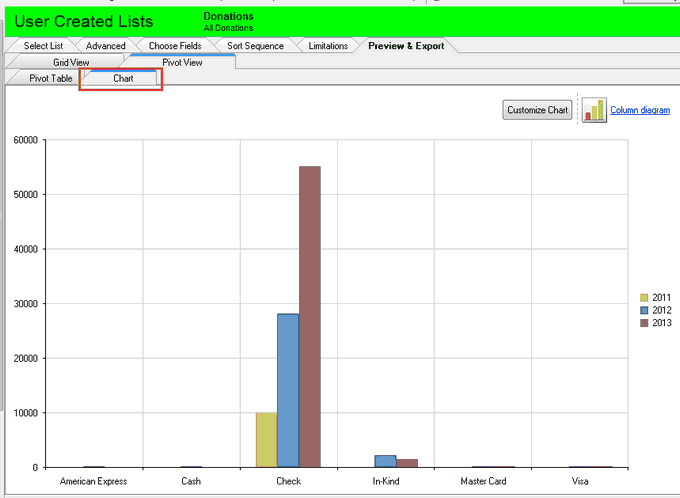The width and height of the screenshot is (680, 498).
Task: Click the tall 2013 Check bar
Action: pyautogui.click(x=310, y=316)
